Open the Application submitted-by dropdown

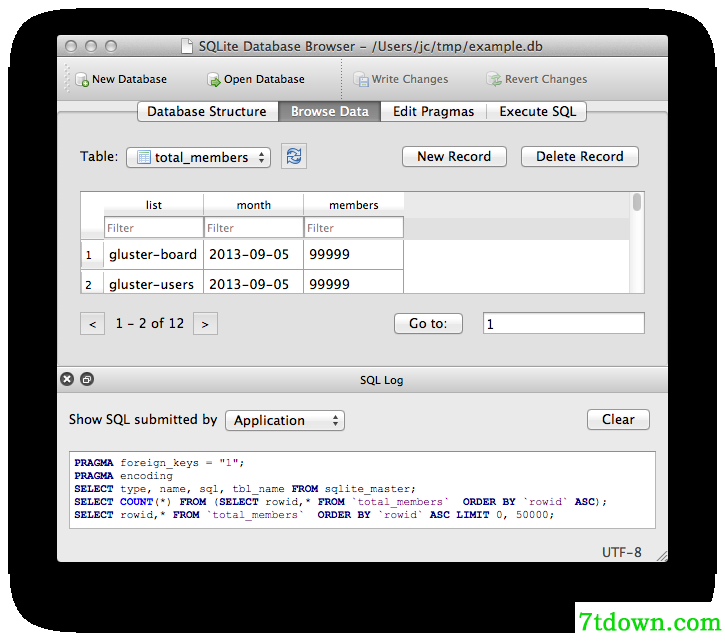coord(285,420)
